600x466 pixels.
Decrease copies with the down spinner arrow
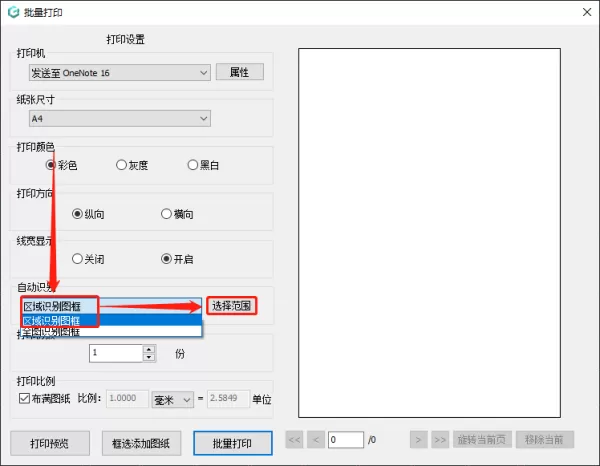coord(149,358)
